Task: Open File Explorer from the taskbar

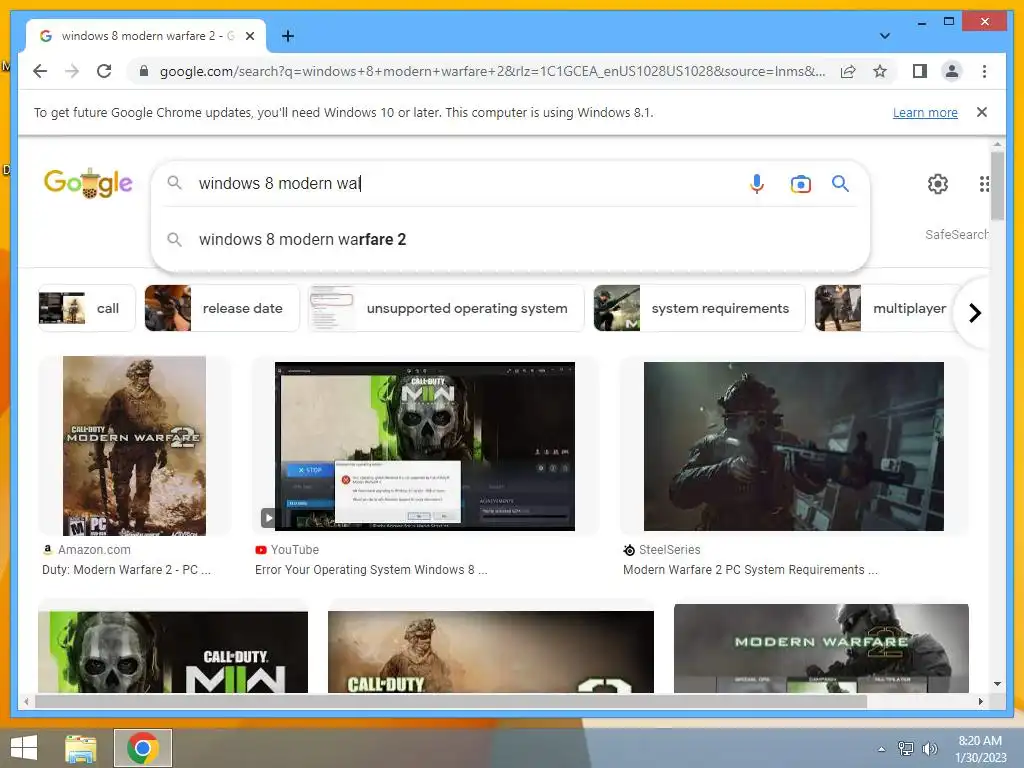Action: coord(80,748)
